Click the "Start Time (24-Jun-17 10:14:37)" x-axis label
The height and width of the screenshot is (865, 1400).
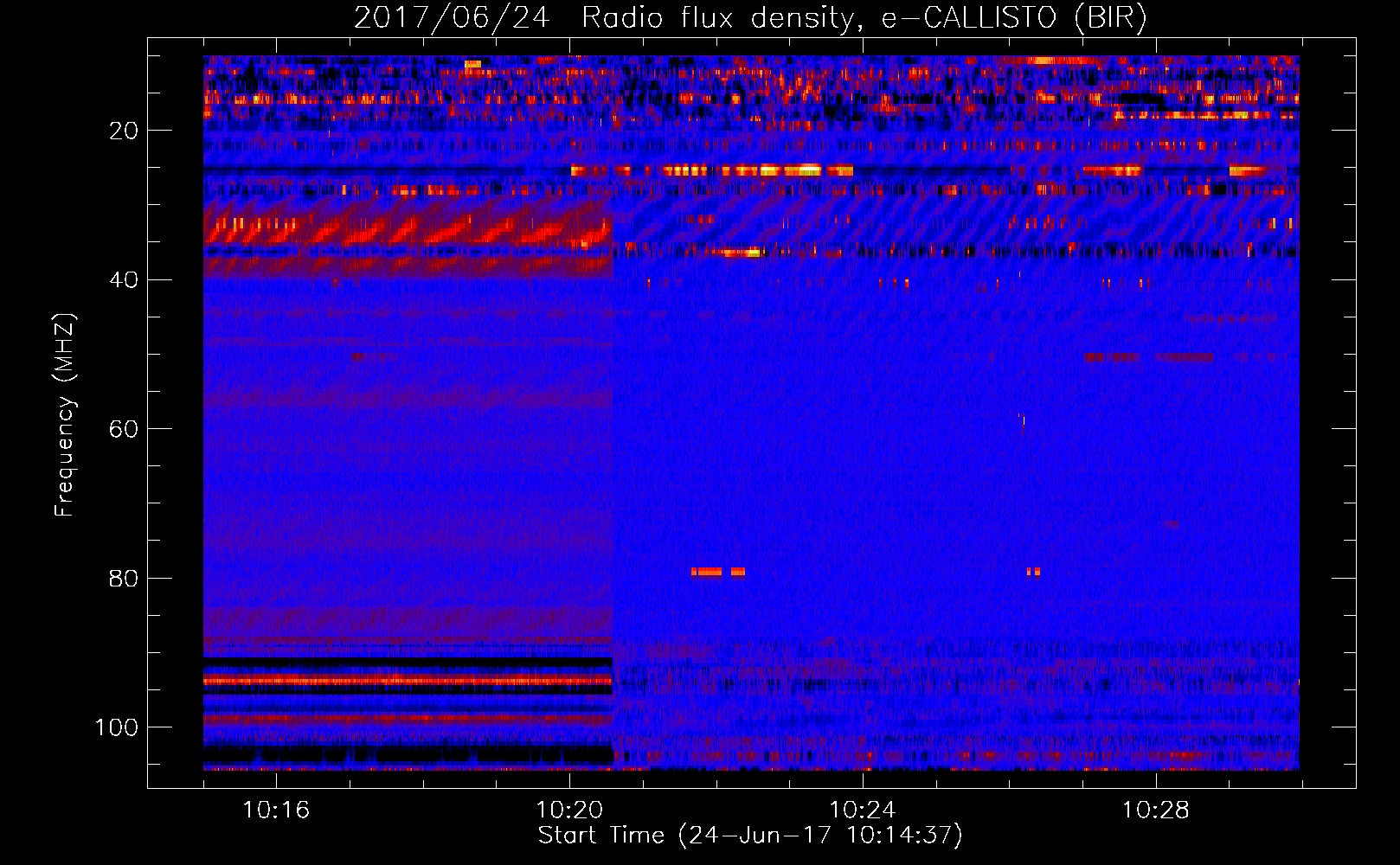[750, 836]
